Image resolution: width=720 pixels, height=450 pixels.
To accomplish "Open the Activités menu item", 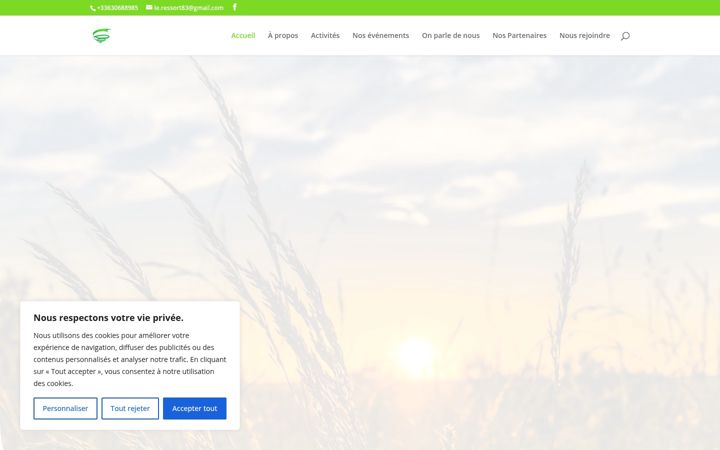I will tap(325, 35).
